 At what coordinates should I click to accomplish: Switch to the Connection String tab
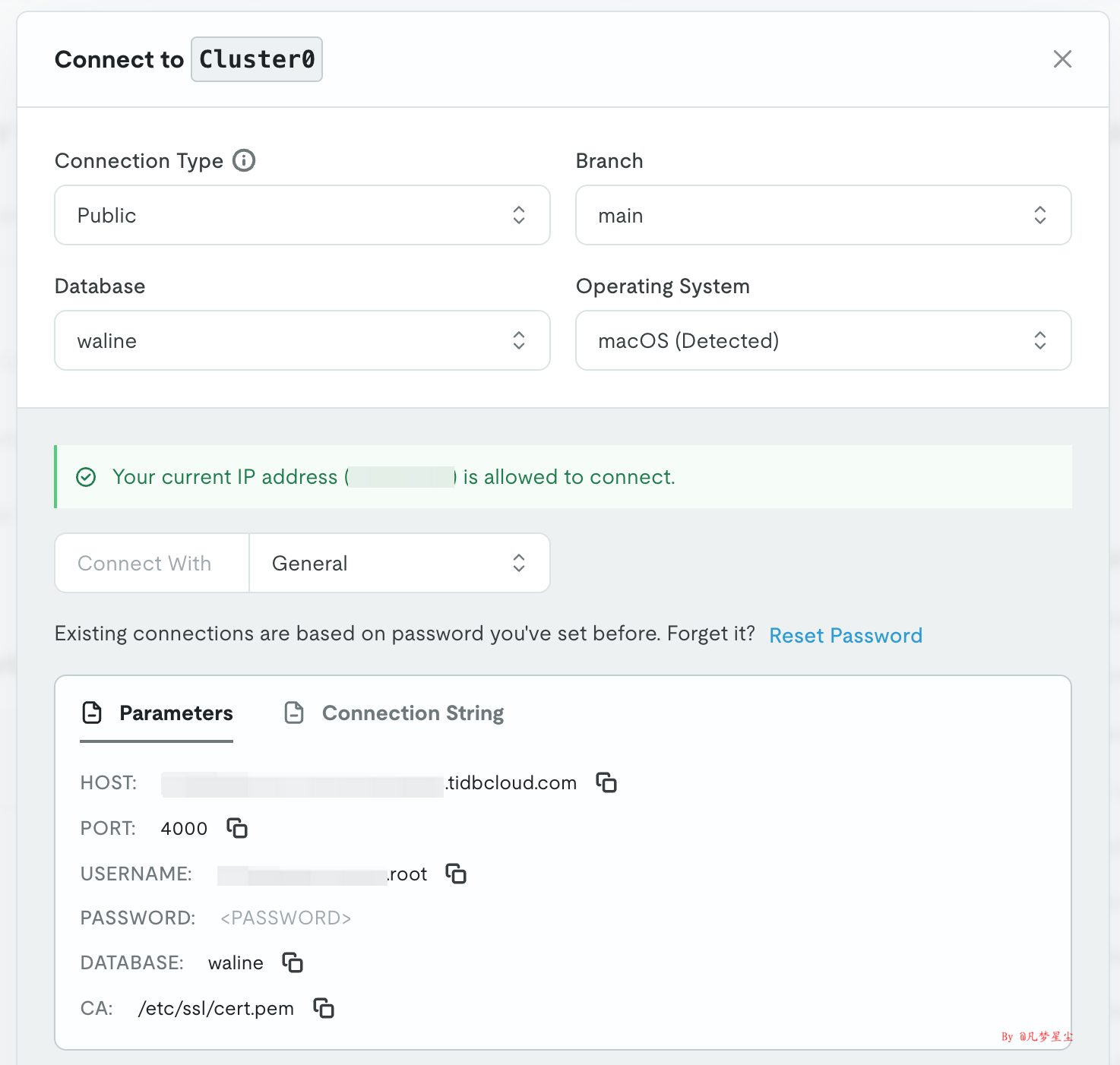click(413, 713)
